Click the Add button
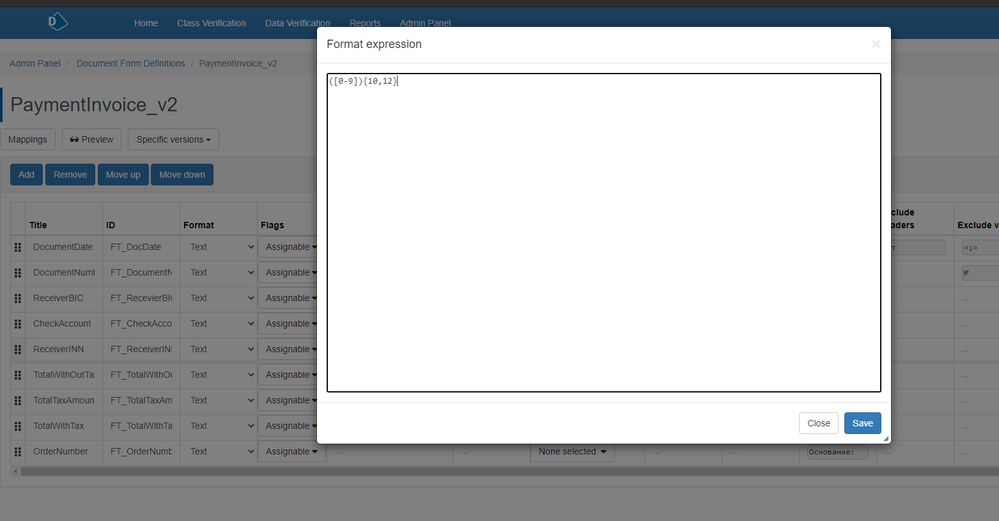 (26, 175)
